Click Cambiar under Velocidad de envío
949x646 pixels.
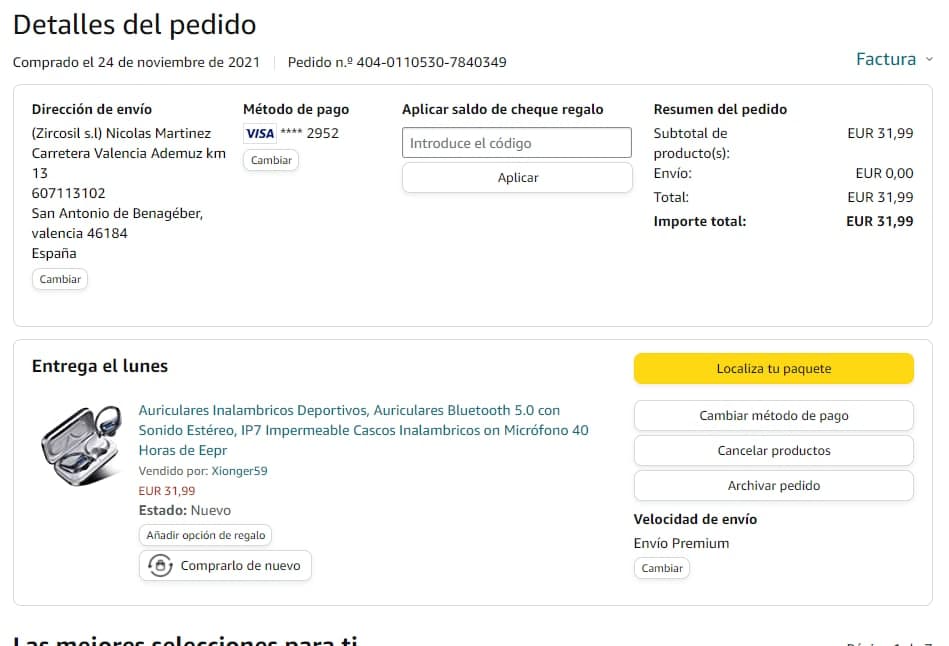coord(661,568)
